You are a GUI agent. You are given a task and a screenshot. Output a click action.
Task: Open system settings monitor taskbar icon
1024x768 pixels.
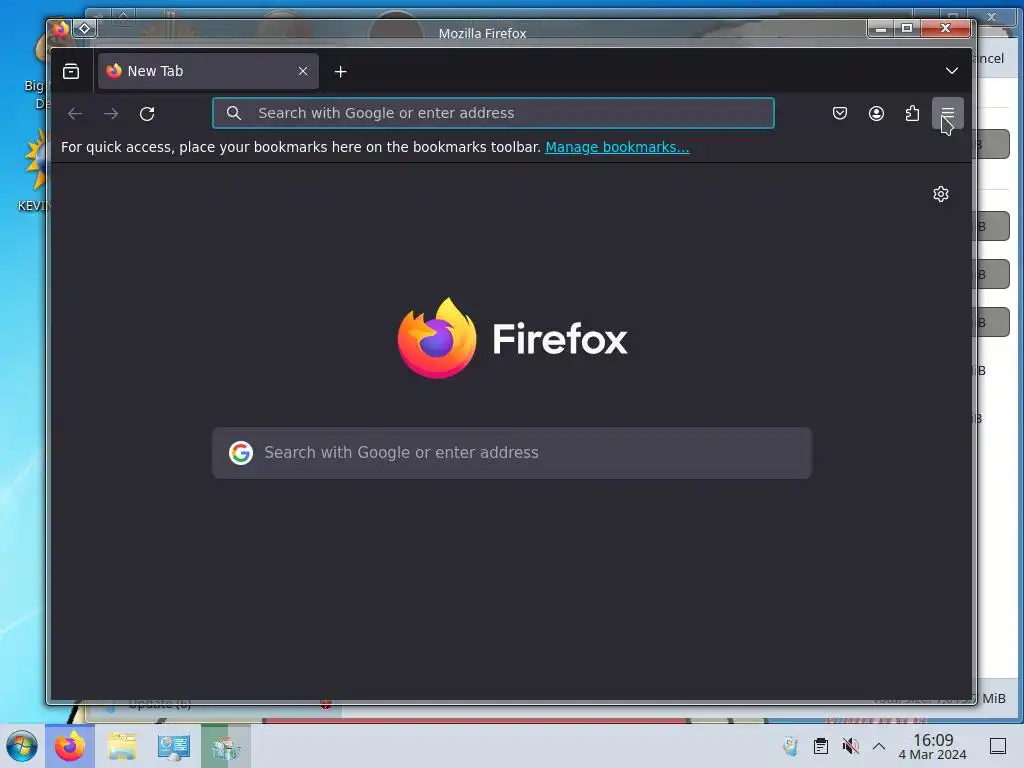click(x=174, y=746)
